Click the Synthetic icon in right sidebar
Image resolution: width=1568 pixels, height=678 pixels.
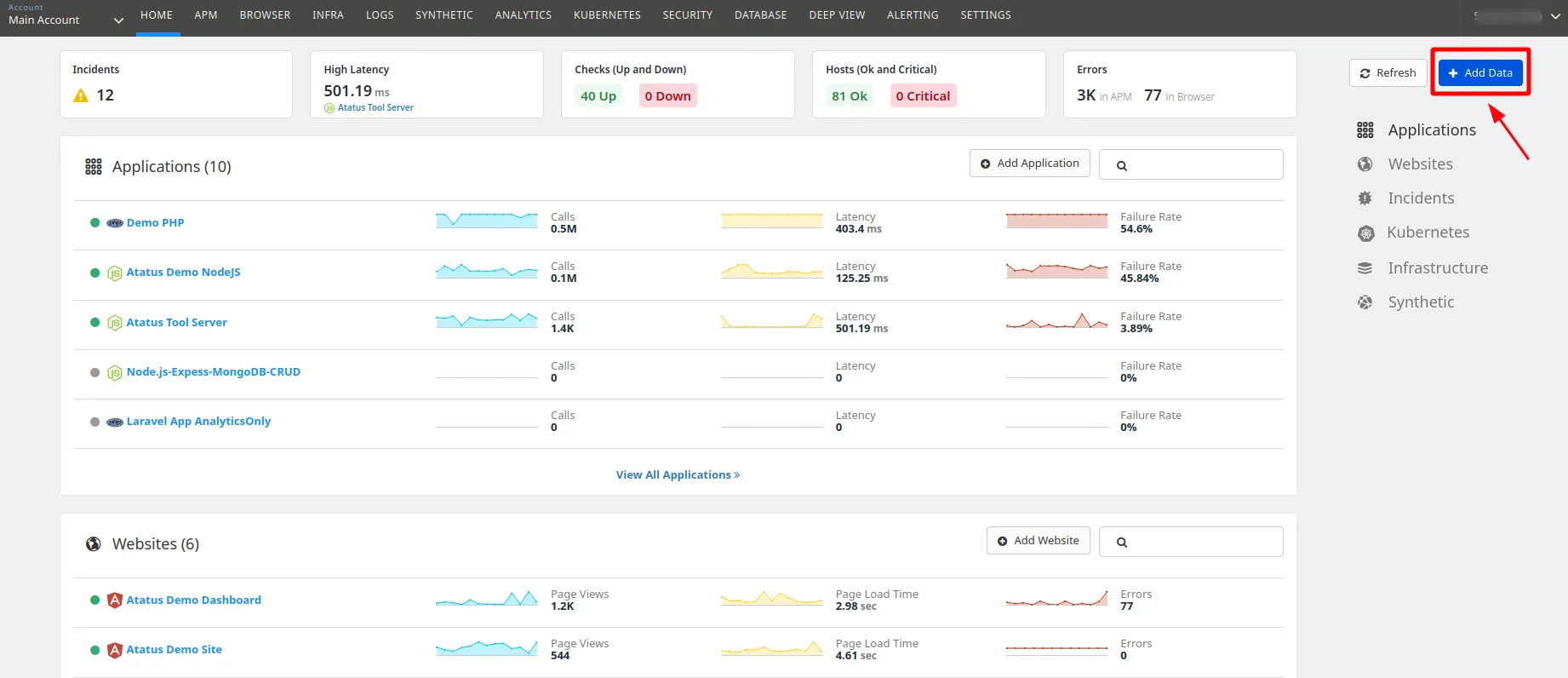pos(1365,302)
